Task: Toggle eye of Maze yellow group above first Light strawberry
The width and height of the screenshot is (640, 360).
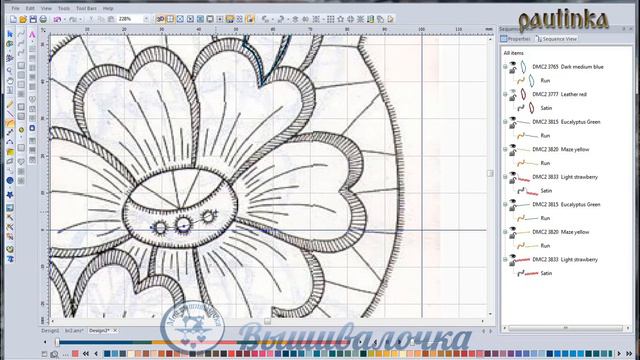Action: (x=512, y=147)
